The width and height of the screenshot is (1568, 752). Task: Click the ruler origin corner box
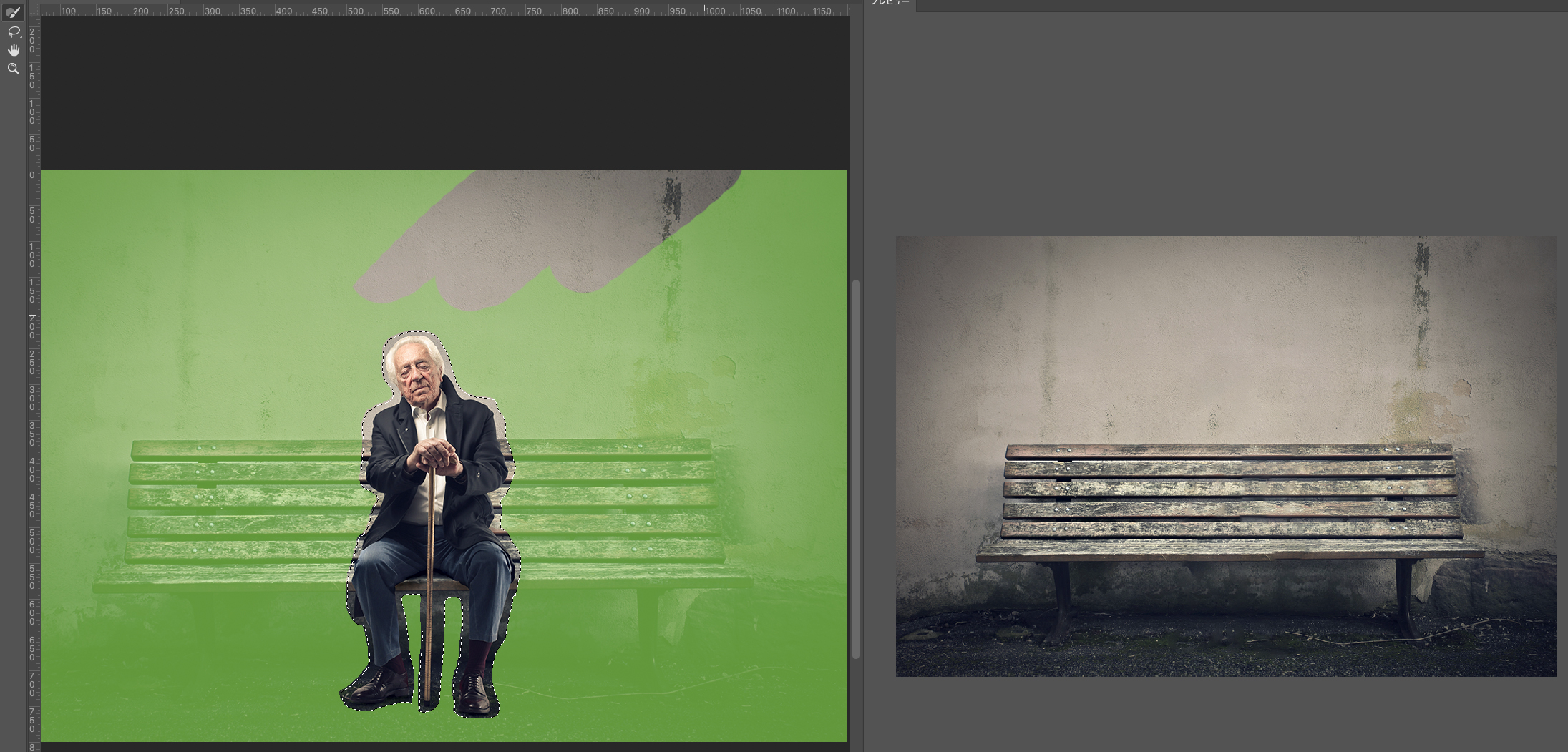click(34, 10)
